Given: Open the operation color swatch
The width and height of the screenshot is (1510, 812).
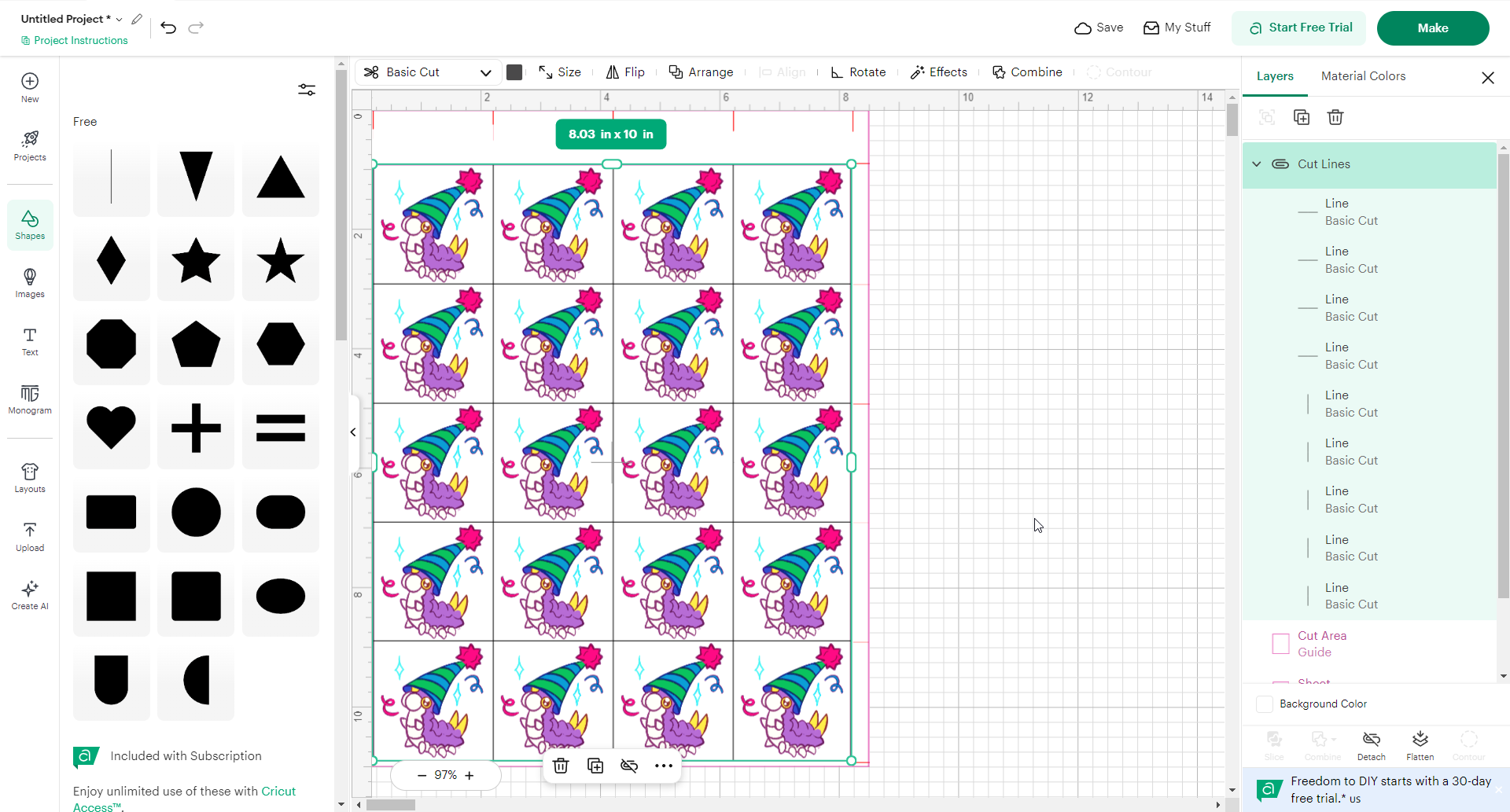Looking at the screenshot, I should click(514, 72).
